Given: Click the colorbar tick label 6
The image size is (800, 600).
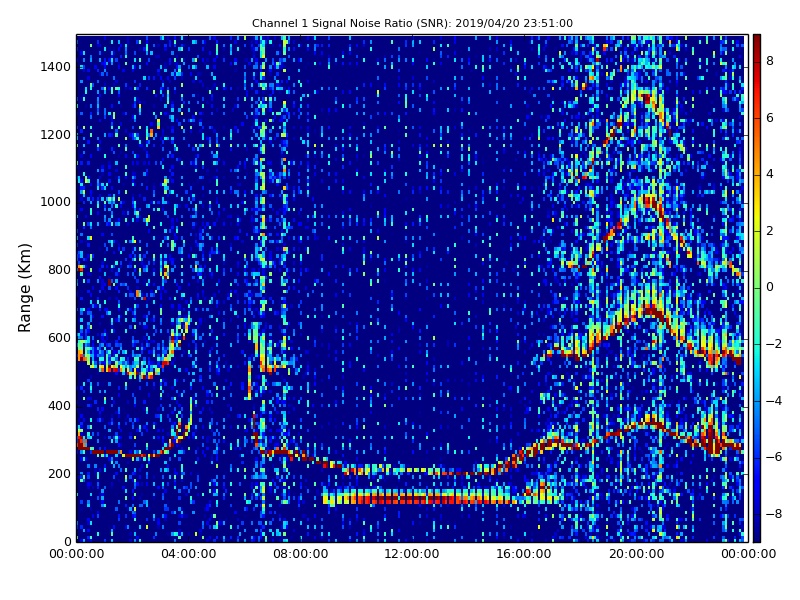Looking at the screenshot, I should [770, 118].
